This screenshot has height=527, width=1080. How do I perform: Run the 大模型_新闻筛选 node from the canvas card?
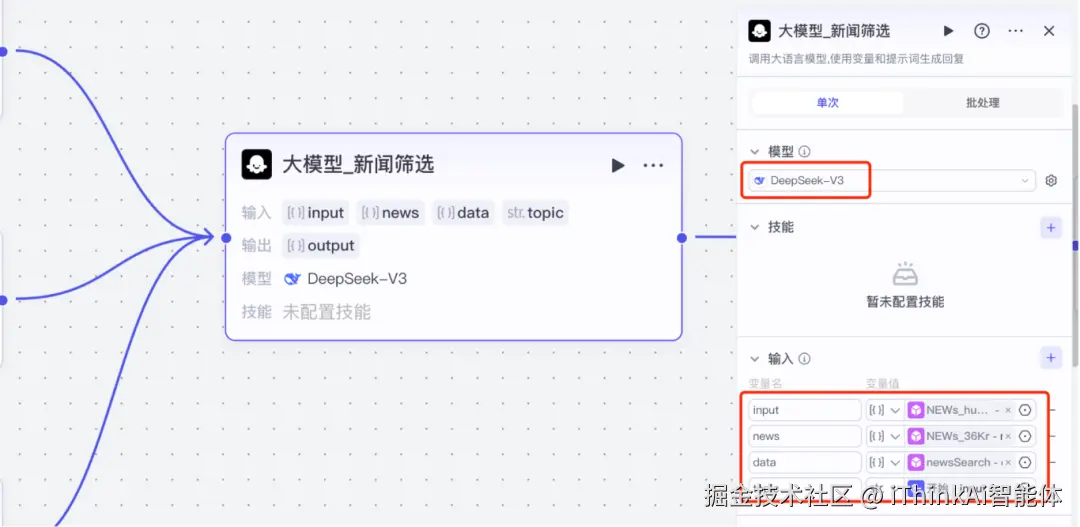tap(618, 165)
